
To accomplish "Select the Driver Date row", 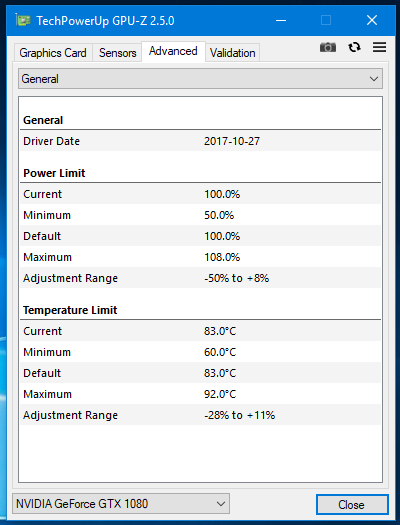I will coord(200,141).
